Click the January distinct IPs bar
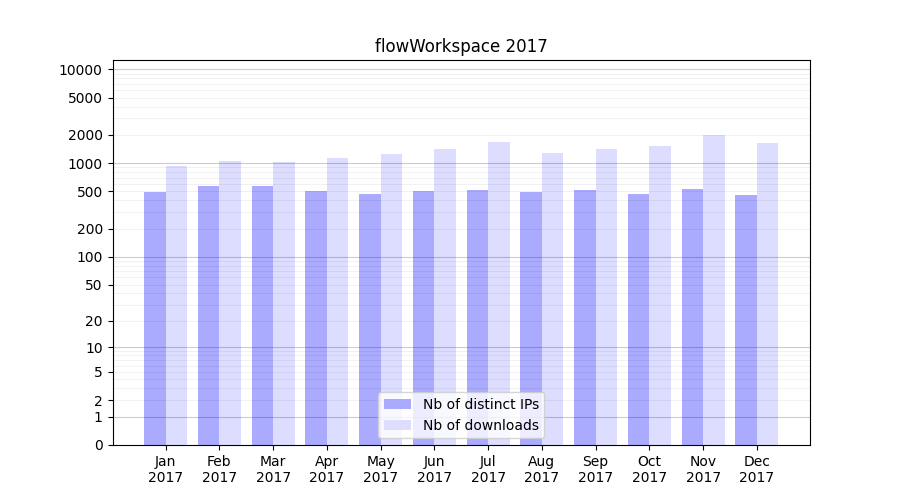Image resolution: width=900 pixels, height=500 pixels. click(155, 318)
